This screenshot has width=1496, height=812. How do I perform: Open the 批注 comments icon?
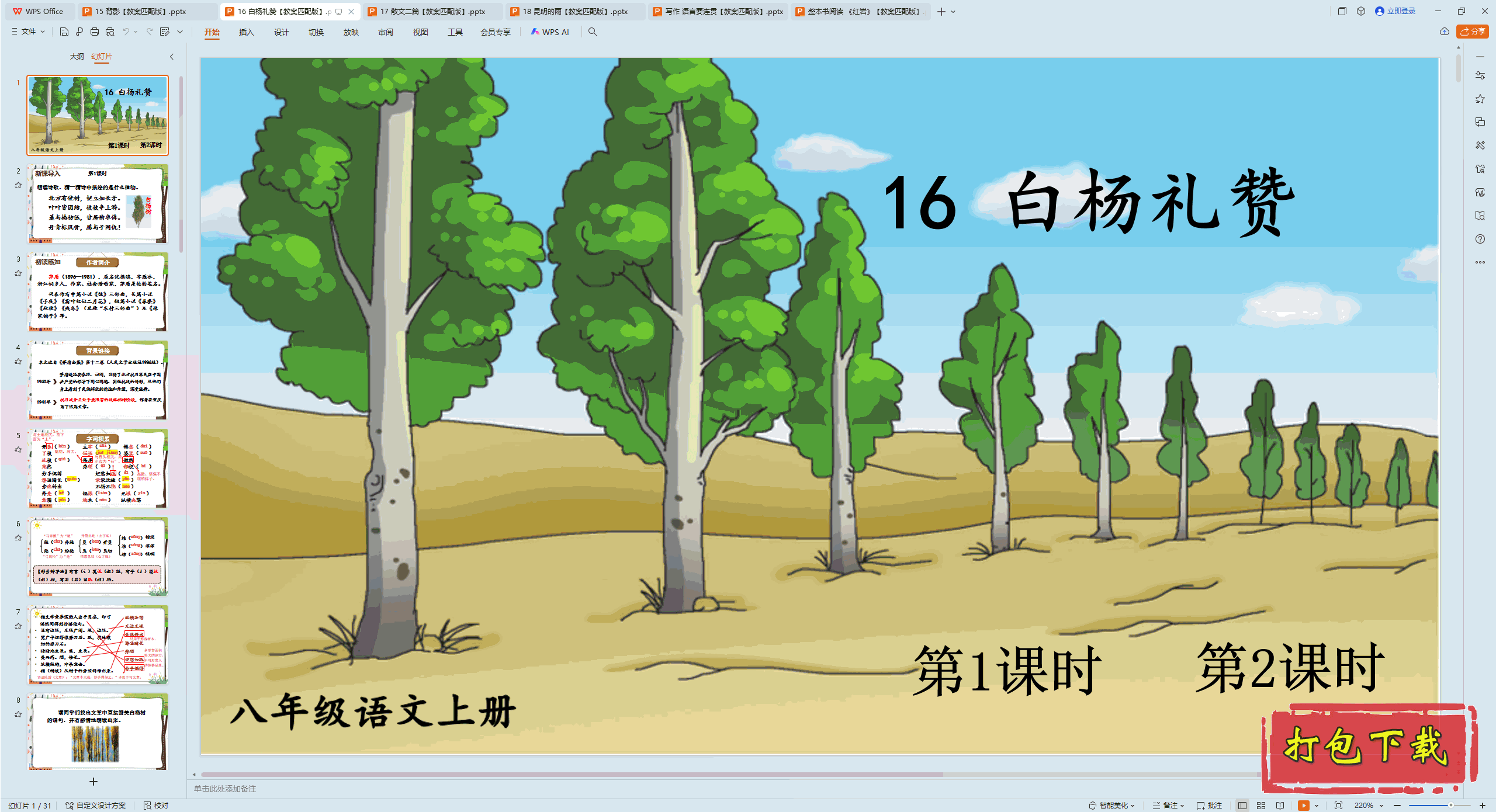pyautogui.click(x=1209, y=806)
